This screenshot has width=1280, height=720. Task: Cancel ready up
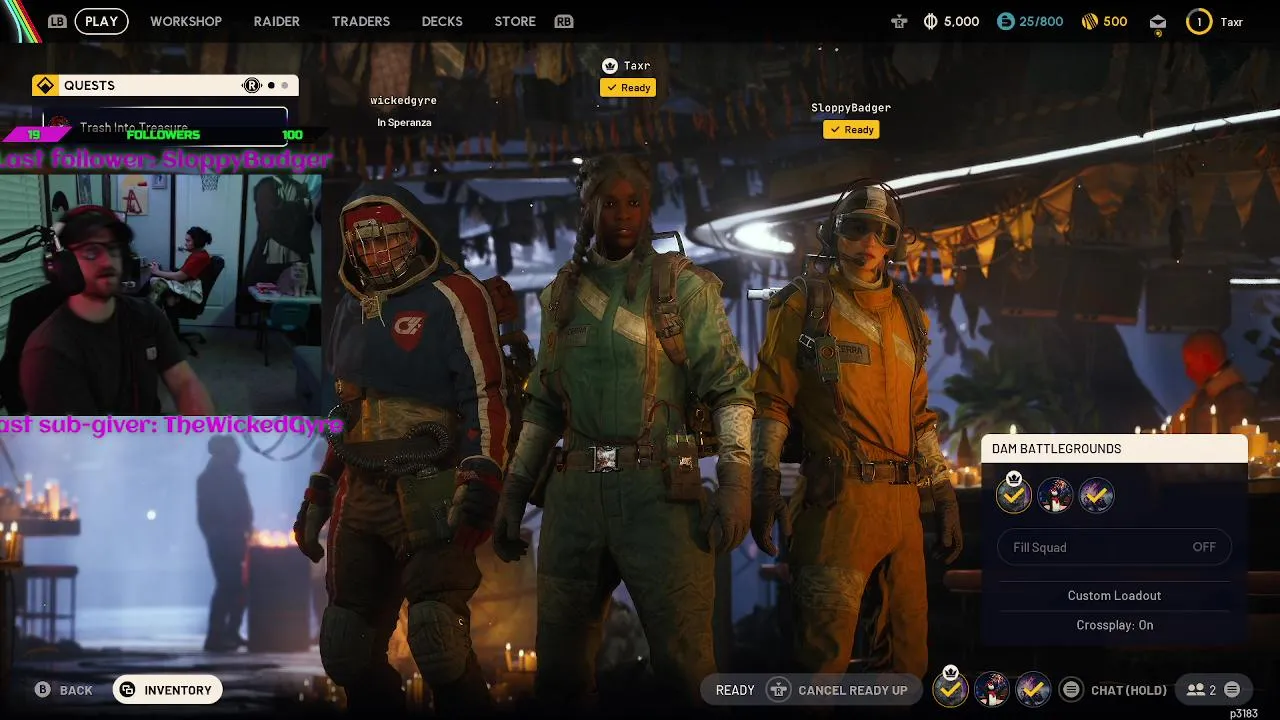[x=853, y=690]
